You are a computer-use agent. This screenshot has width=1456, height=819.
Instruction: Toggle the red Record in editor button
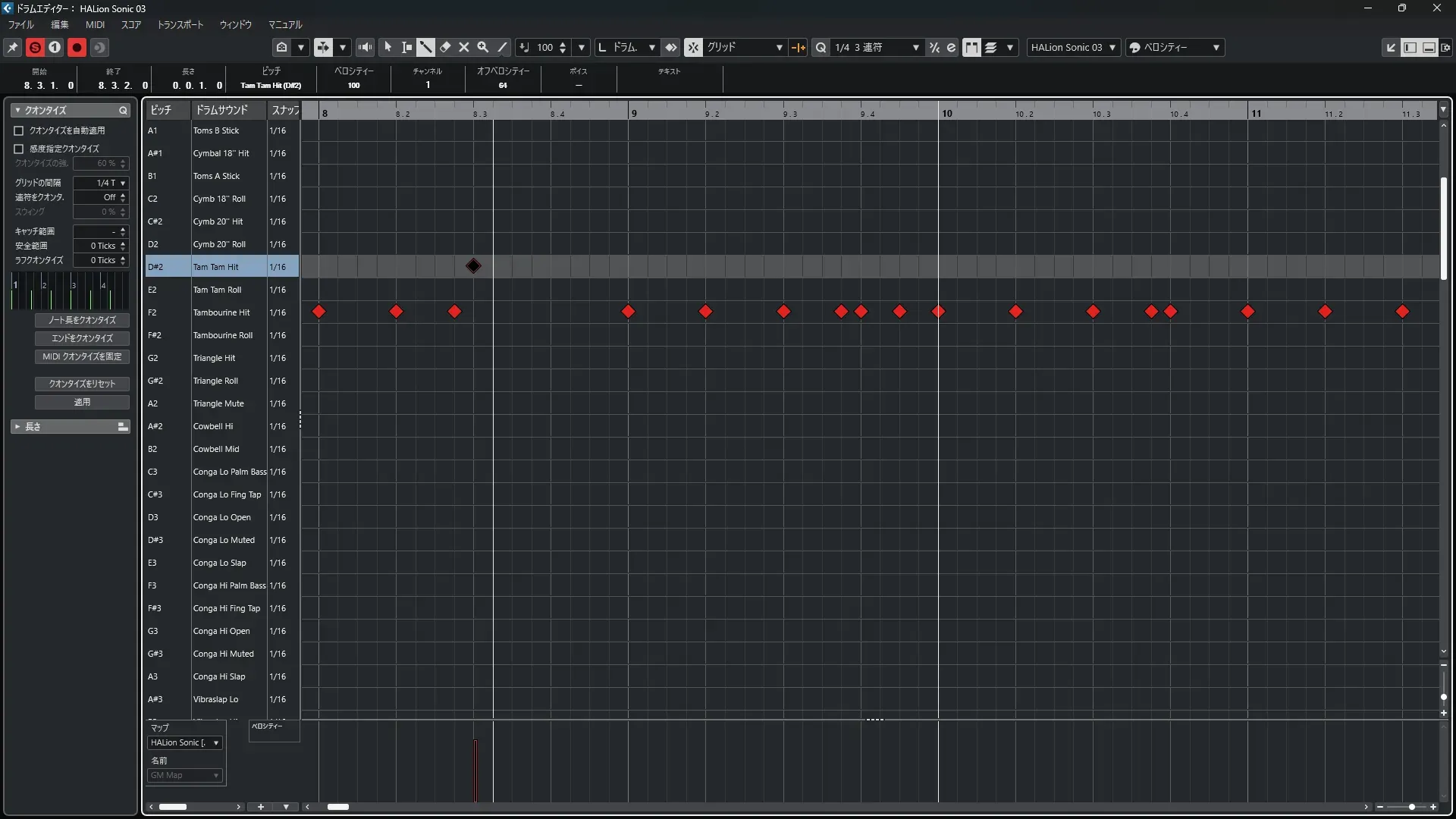pyautogui.click(x=77, y=47)
